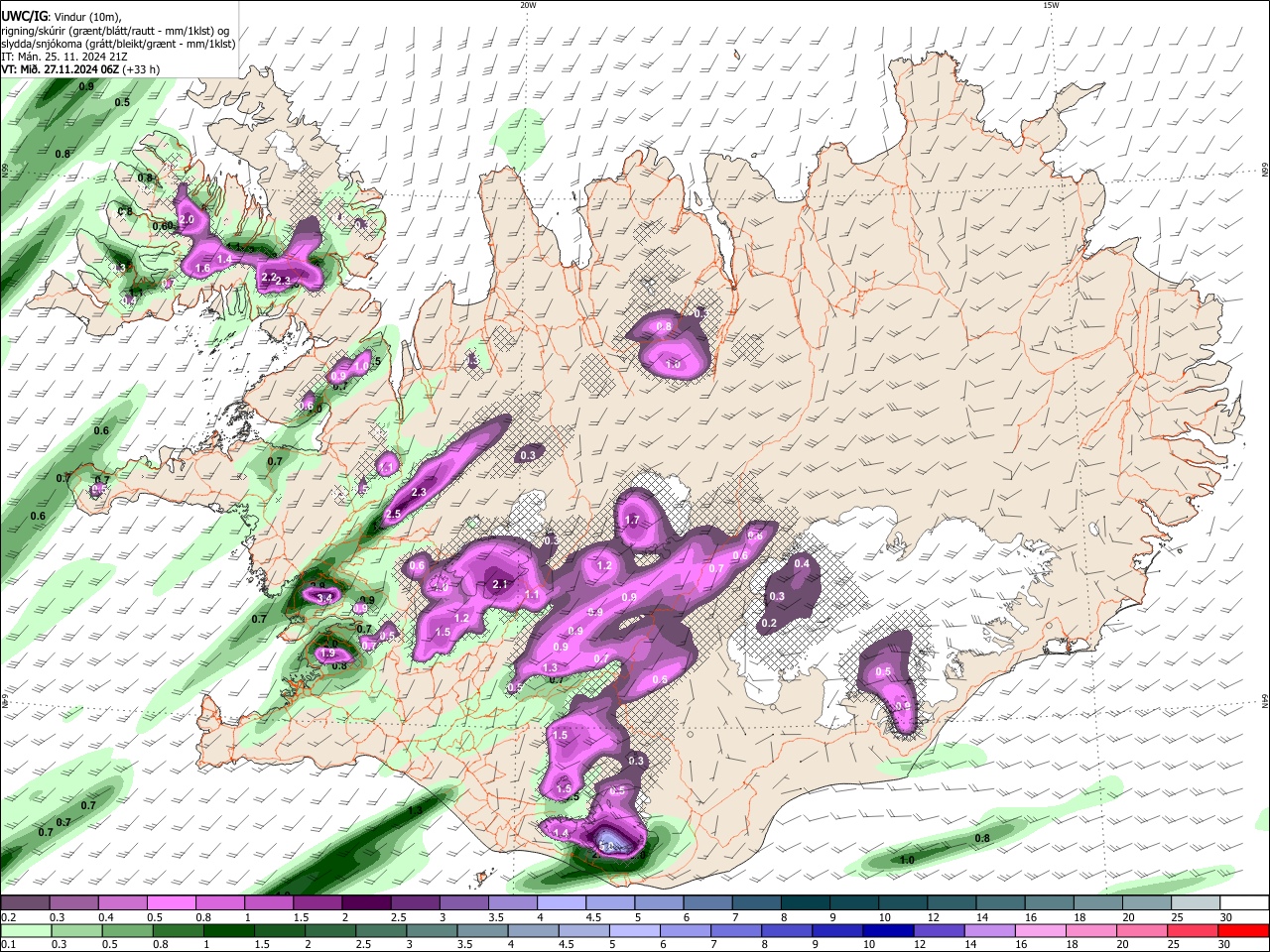This screenshot has height=952, width=1270.
Task: Click the '3.4' precipitation value on the map
Action: click(x=323, y=598)
